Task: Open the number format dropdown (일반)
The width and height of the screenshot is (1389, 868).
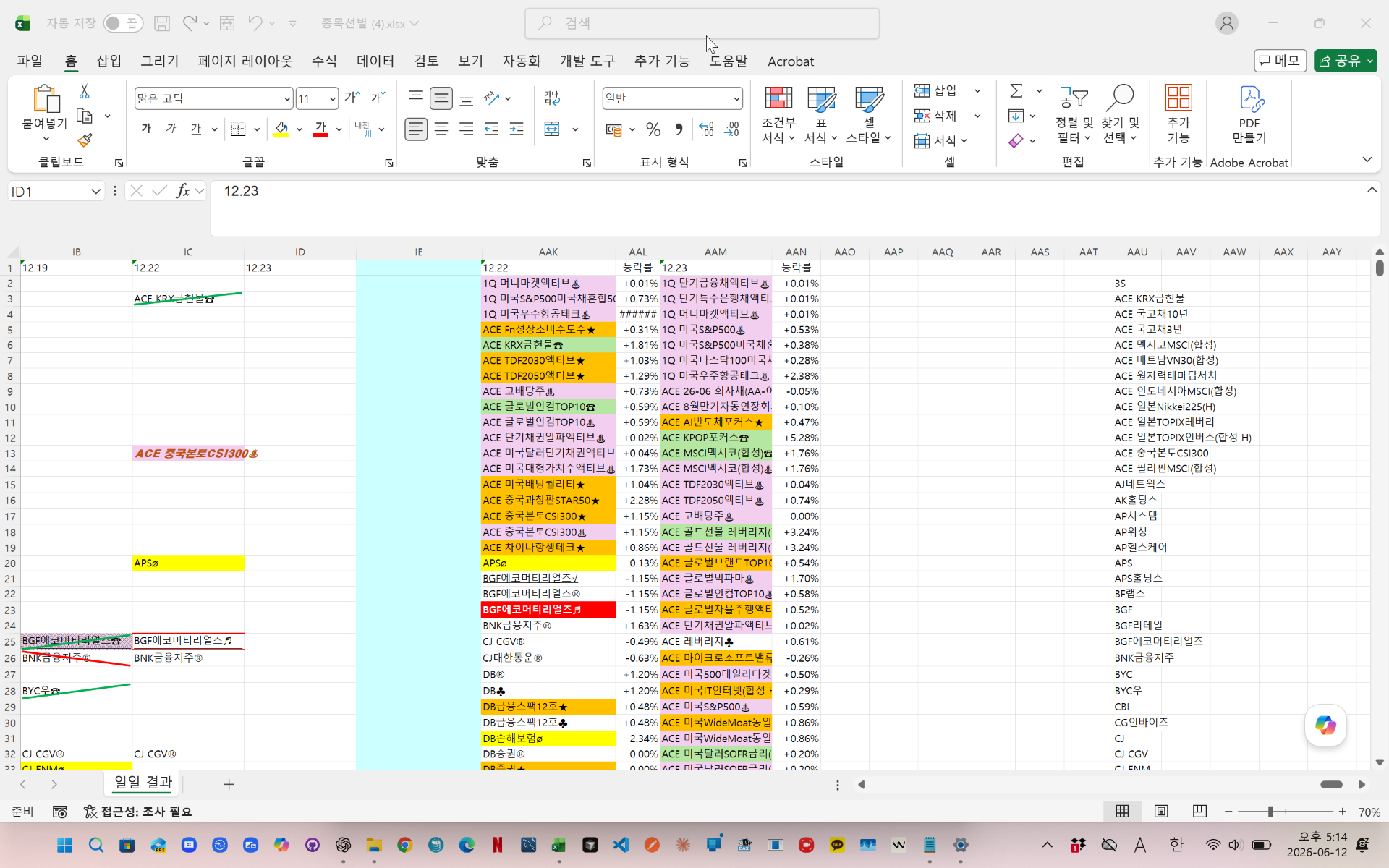Action: tap(736, 98)
